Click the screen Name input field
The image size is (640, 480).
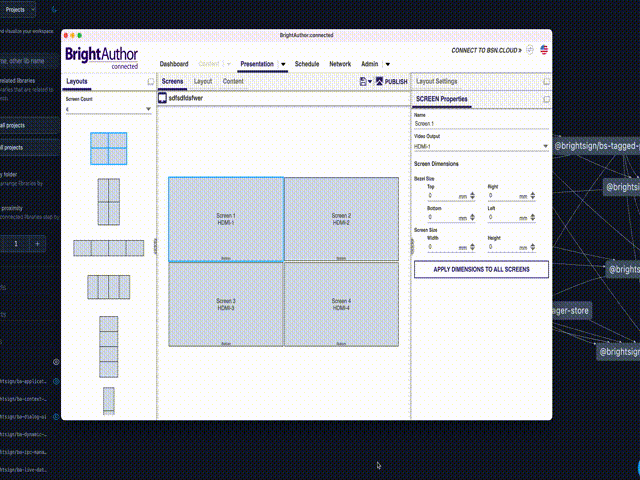click(x=481, y=124)
